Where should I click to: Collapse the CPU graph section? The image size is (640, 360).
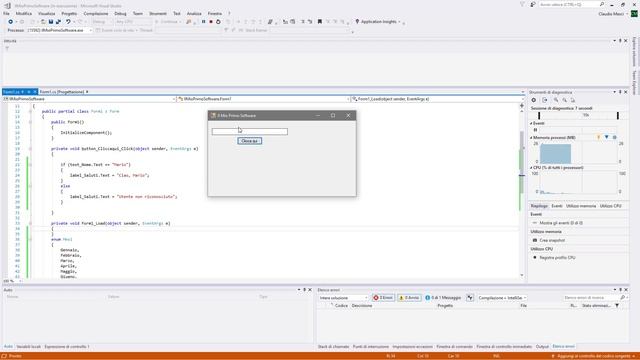[x=531, y=168]
